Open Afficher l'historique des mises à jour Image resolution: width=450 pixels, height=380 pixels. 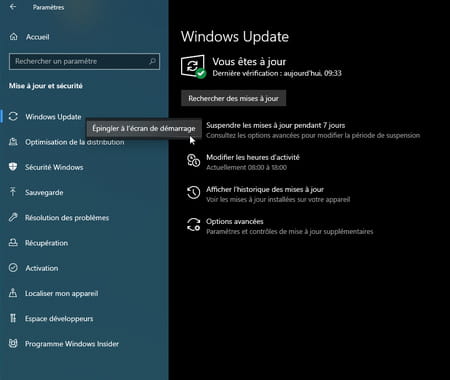click(x=265, y=189)
